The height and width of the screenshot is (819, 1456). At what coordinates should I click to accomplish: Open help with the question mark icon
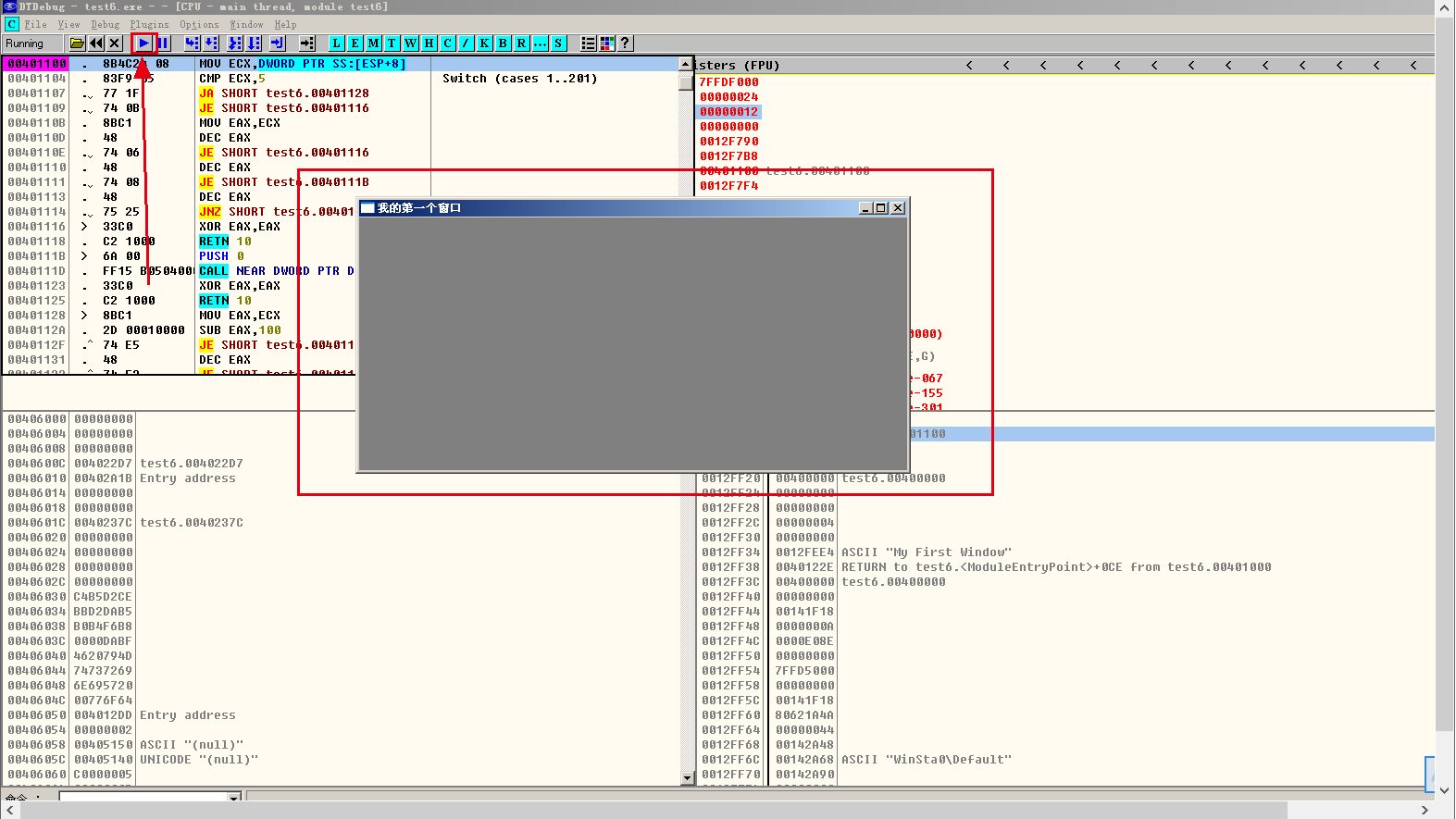[626, 43]
